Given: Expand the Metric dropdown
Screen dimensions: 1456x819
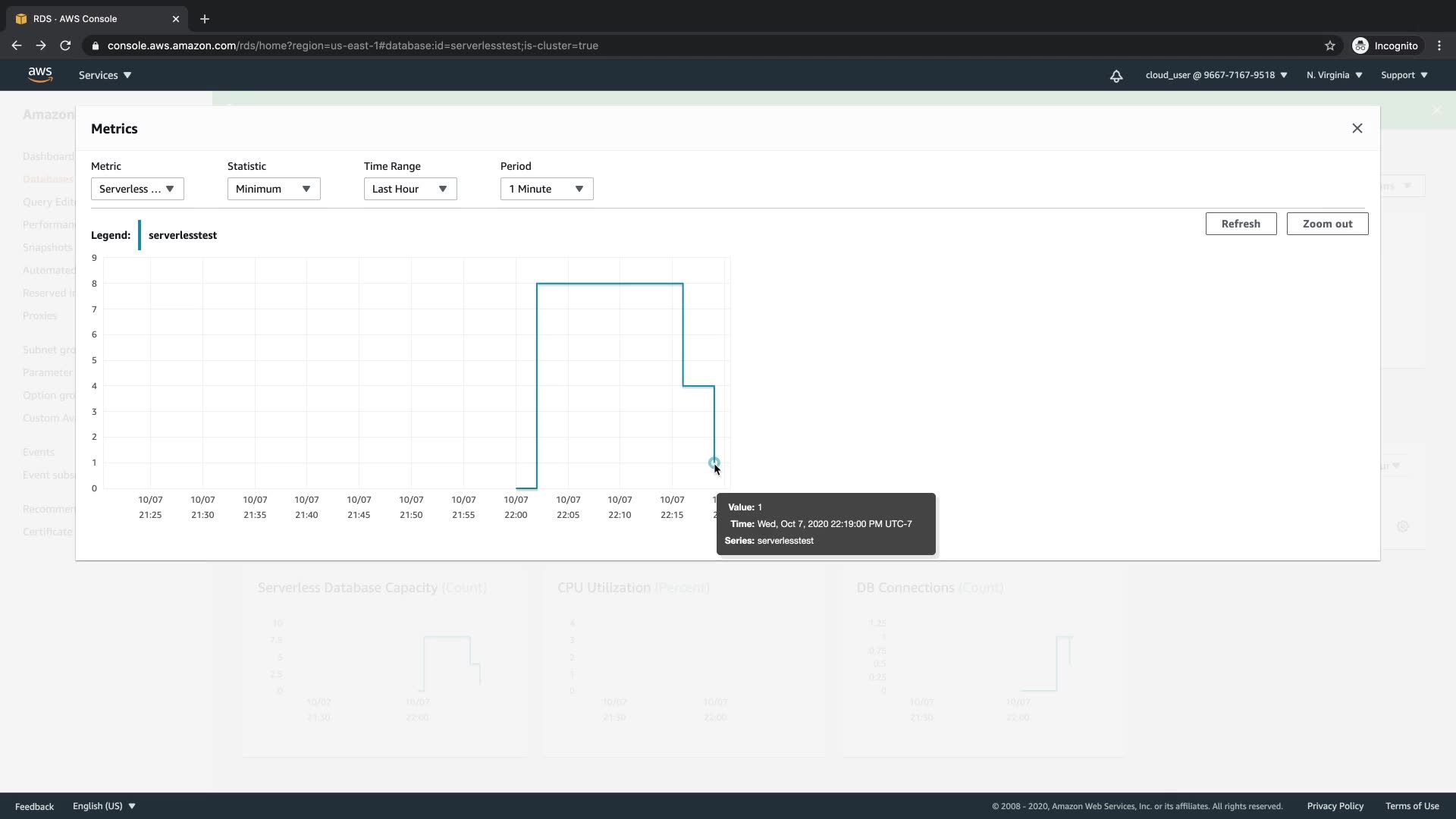Looking at the screenshot, I should pos(137,189).
